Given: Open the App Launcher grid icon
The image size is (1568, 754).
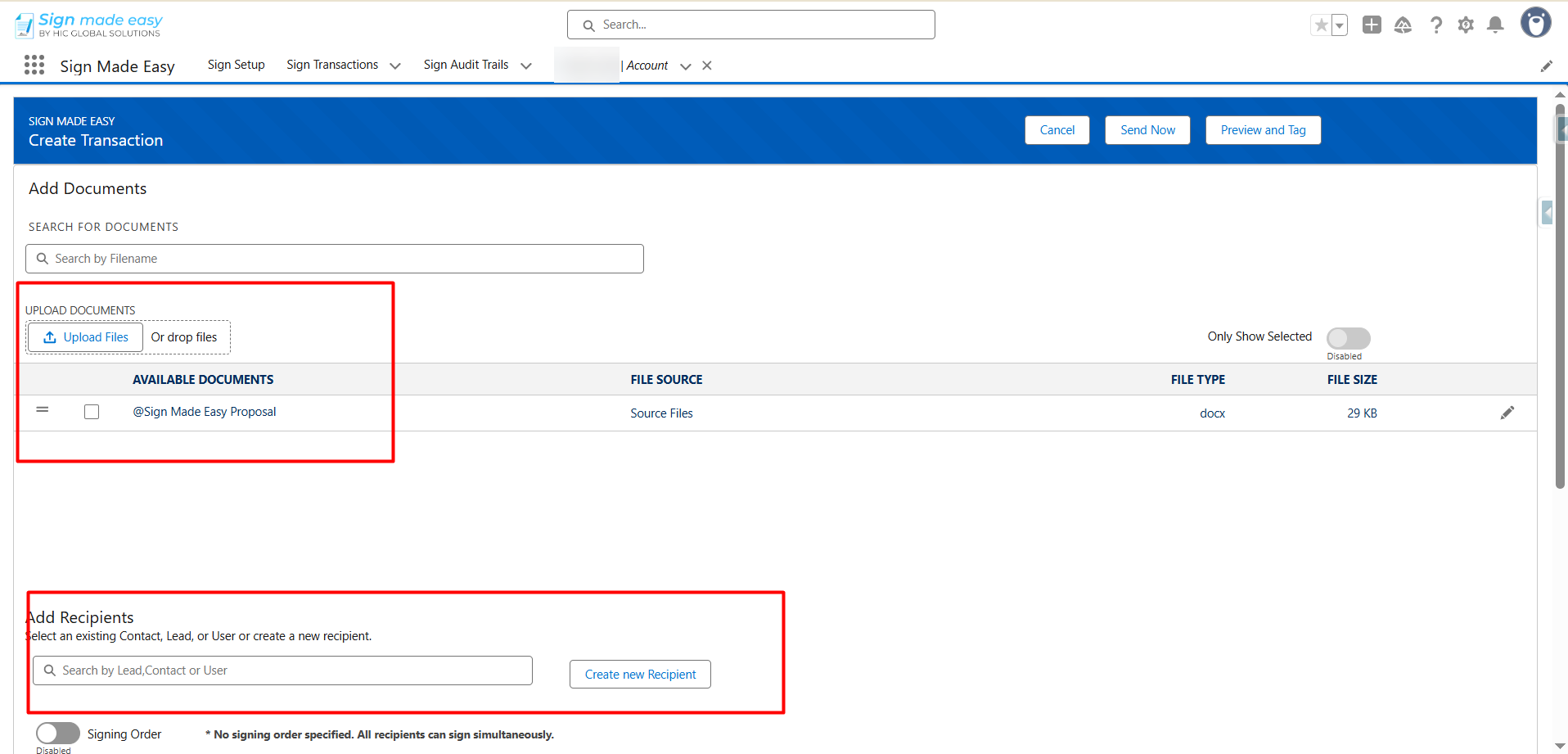Looking at the screenshot, I should (34, 65).
